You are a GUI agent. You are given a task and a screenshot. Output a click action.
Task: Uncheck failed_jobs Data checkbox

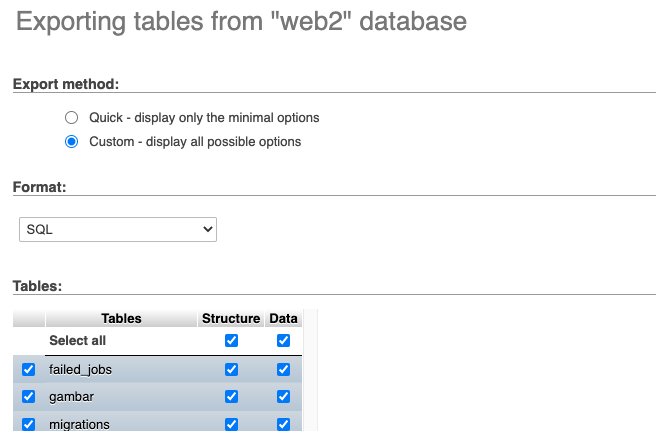[x=284, y=370]
